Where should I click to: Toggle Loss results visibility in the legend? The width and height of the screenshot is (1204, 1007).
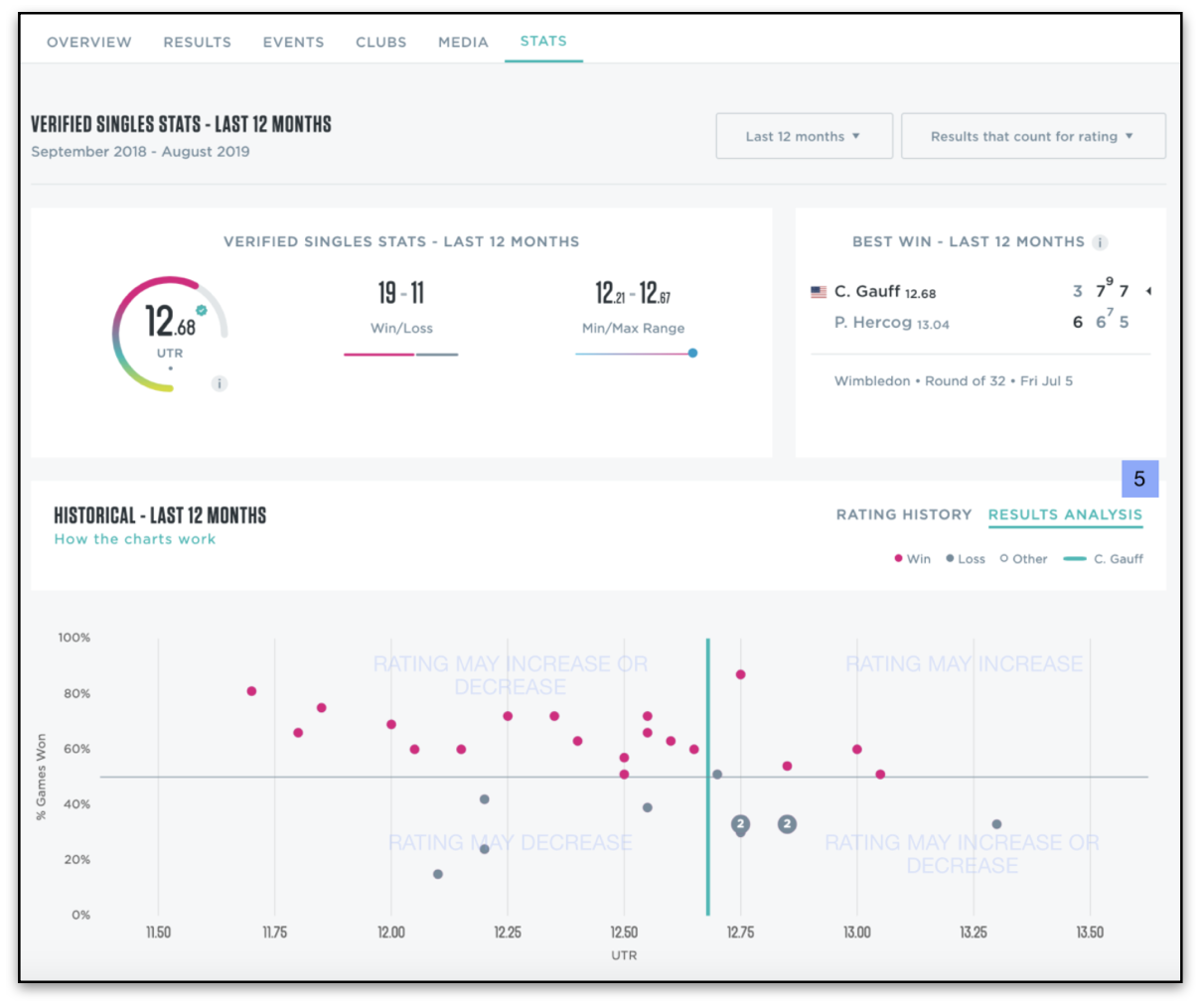[966, 558]
